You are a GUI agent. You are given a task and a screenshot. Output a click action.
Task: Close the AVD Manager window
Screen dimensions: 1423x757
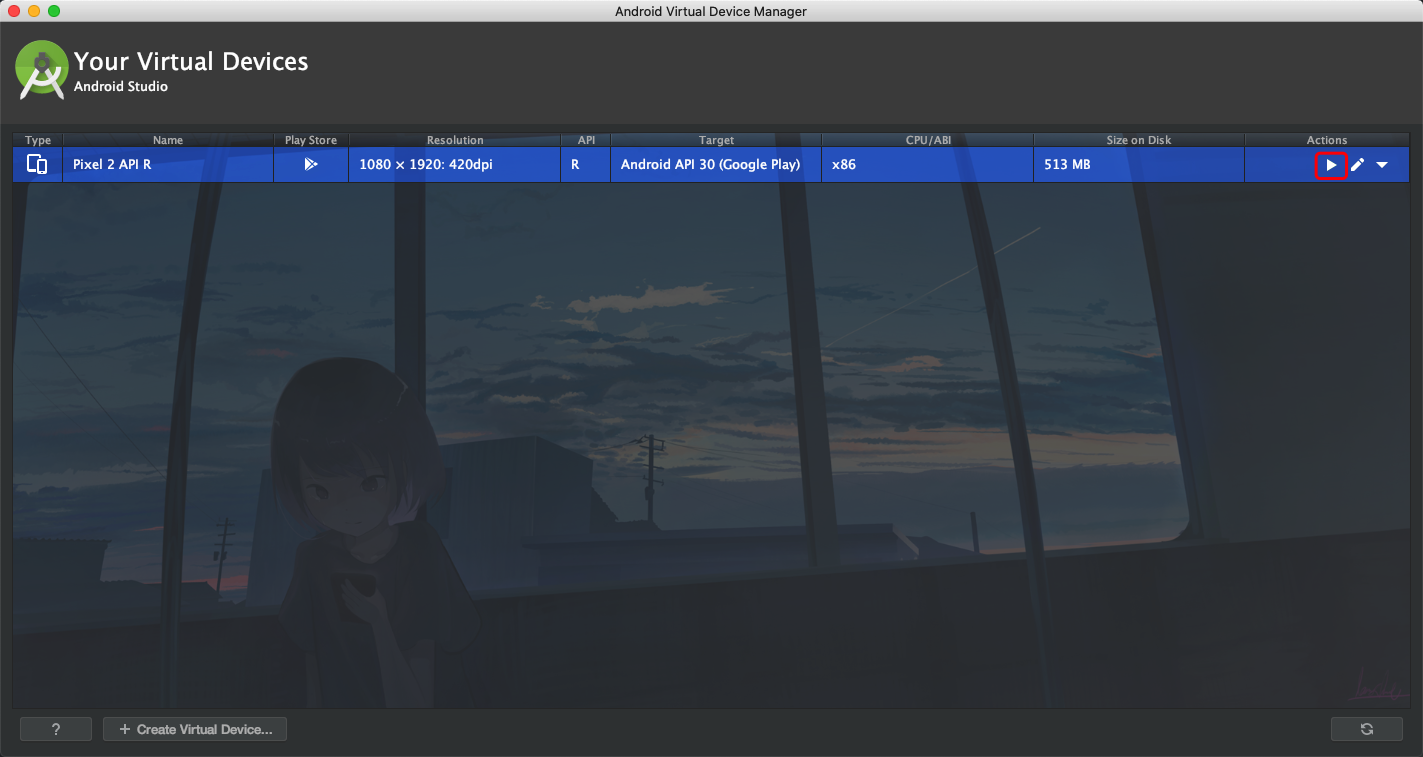point(14,11)
